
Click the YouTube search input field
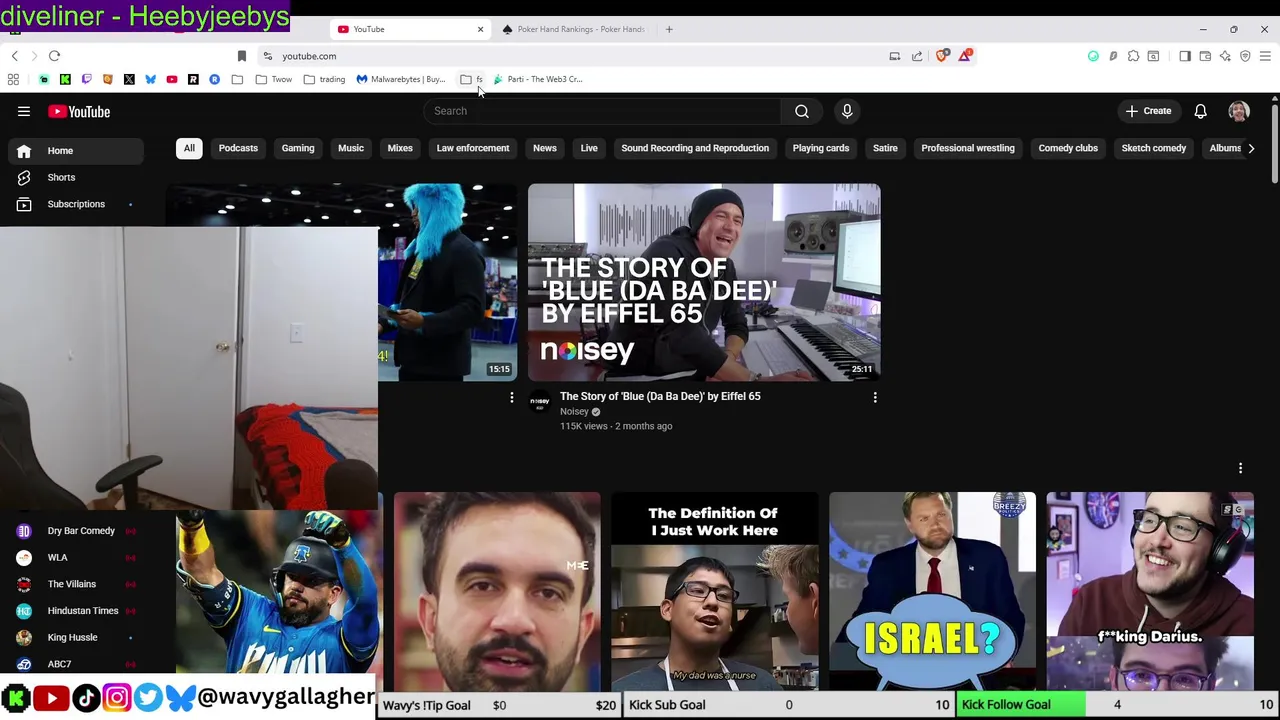point(601,111)
